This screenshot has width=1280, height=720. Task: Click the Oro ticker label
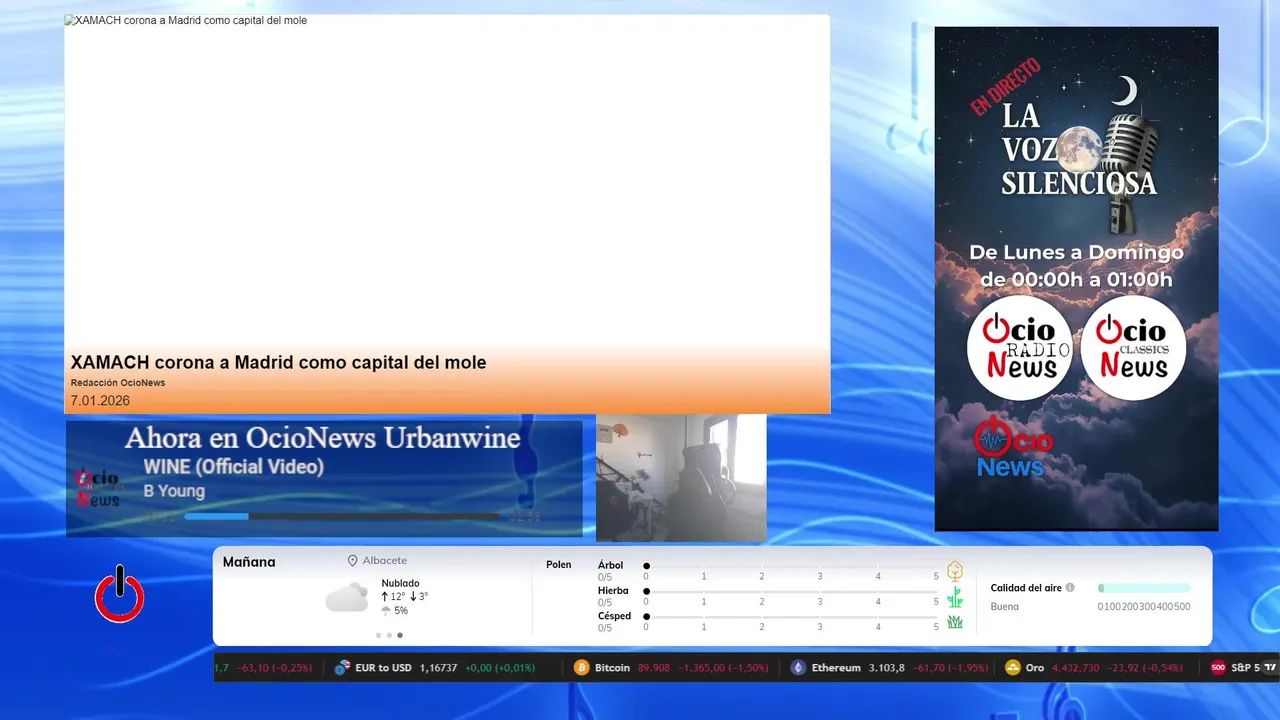coord(1034,668)
